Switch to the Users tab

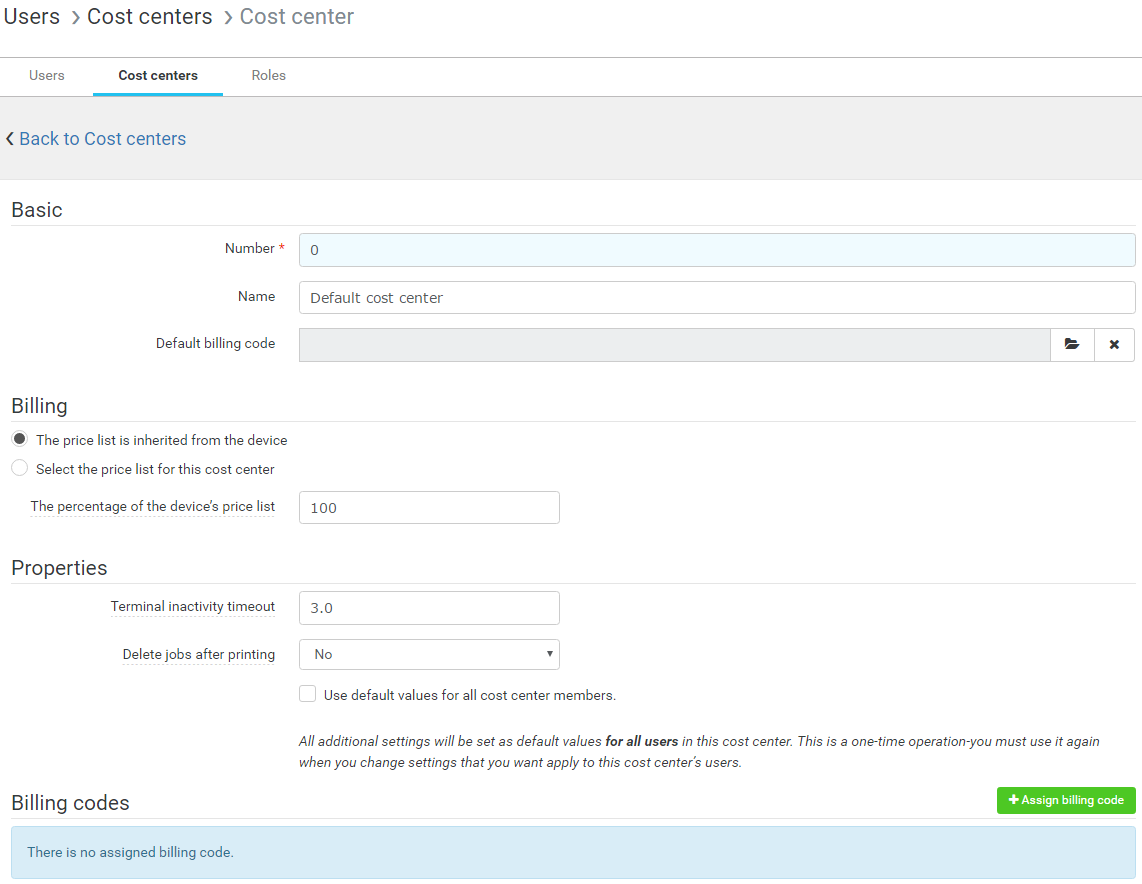tap(47, 76)
